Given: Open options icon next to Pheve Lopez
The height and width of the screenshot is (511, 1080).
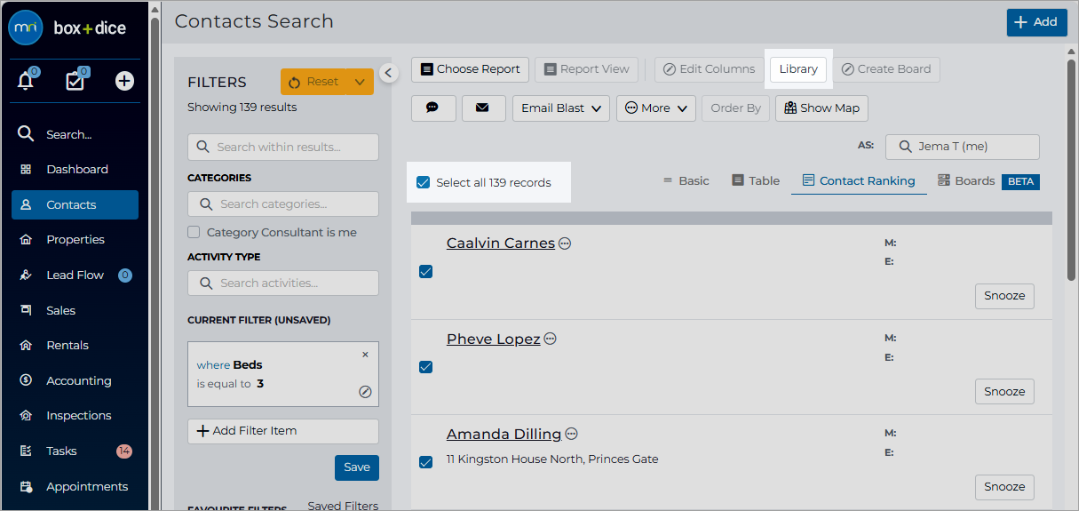Looking at the screenshot, I should point(550,339).
